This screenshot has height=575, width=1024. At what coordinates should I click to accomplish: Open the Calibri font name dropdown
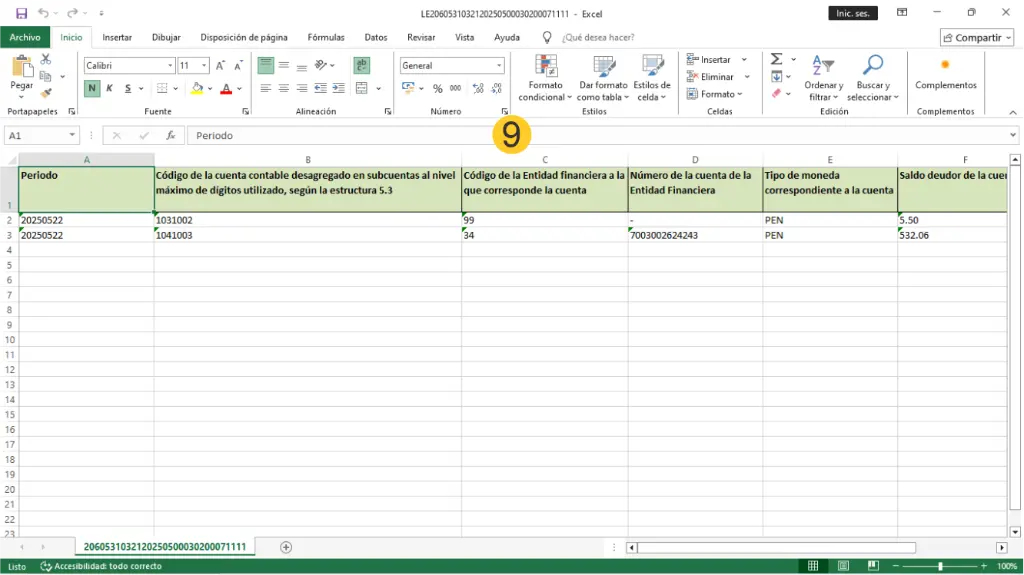coord(128,65)
